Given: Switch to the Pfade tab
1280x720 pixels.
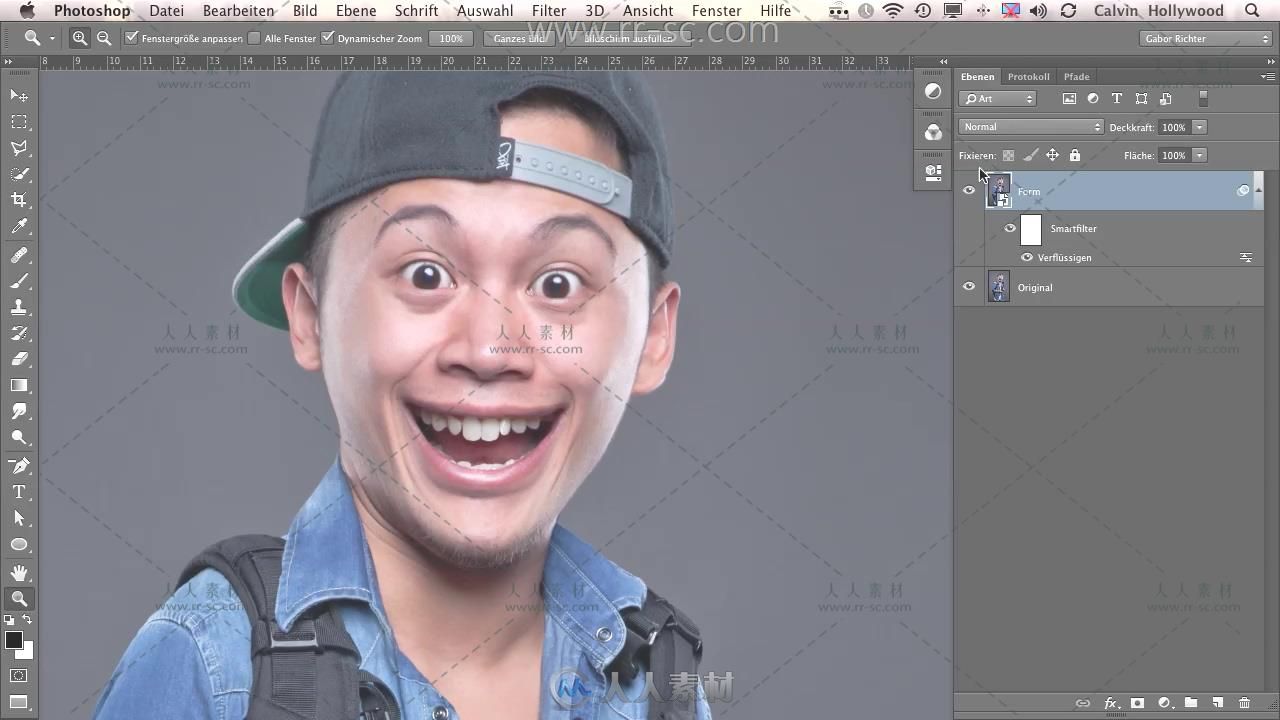Looking at the screenshot, I should tap(1076, 76).
